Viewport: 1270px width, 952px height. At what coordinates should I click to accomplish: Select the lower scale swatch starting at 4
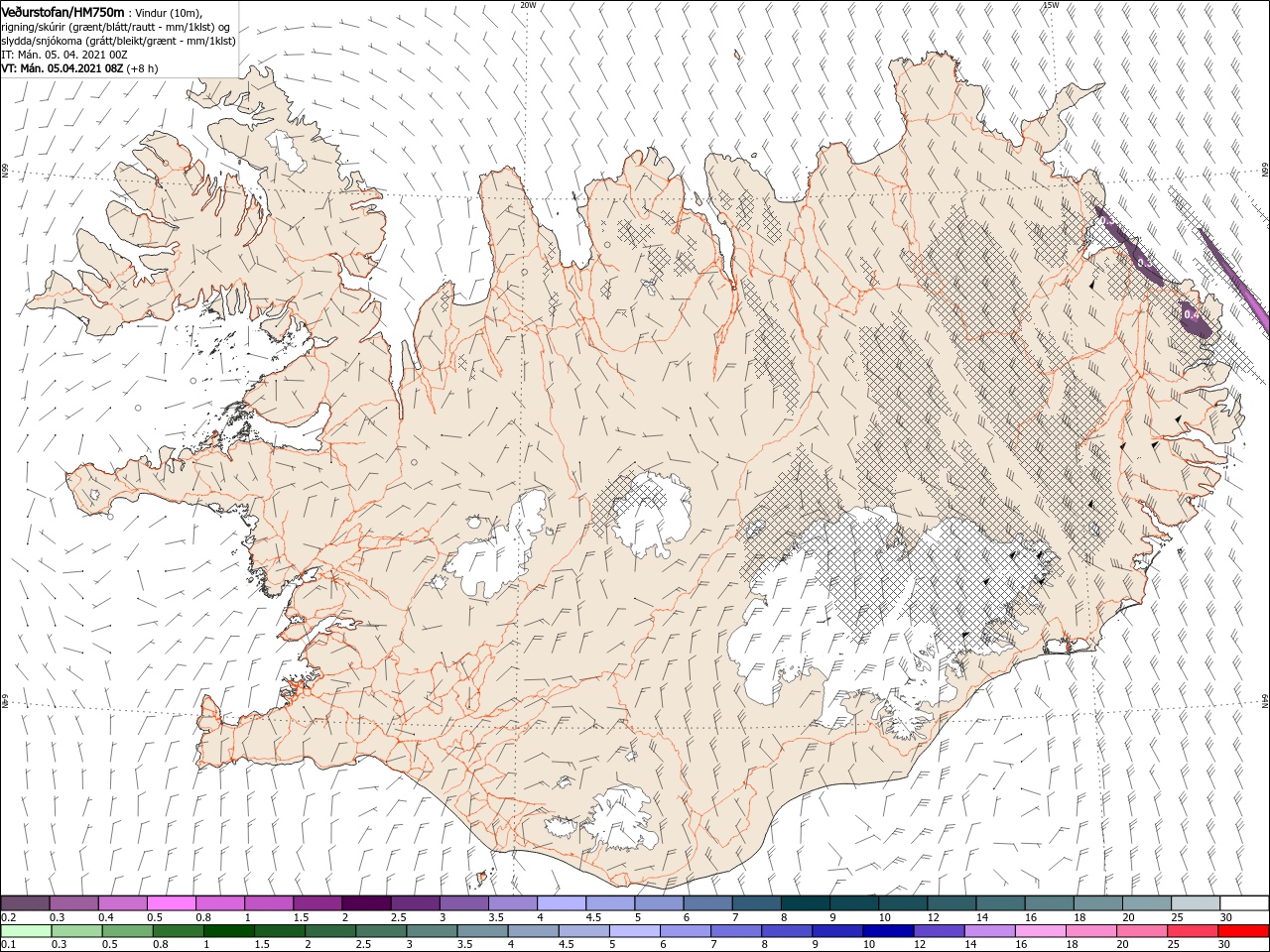click(x=532, y=931)
